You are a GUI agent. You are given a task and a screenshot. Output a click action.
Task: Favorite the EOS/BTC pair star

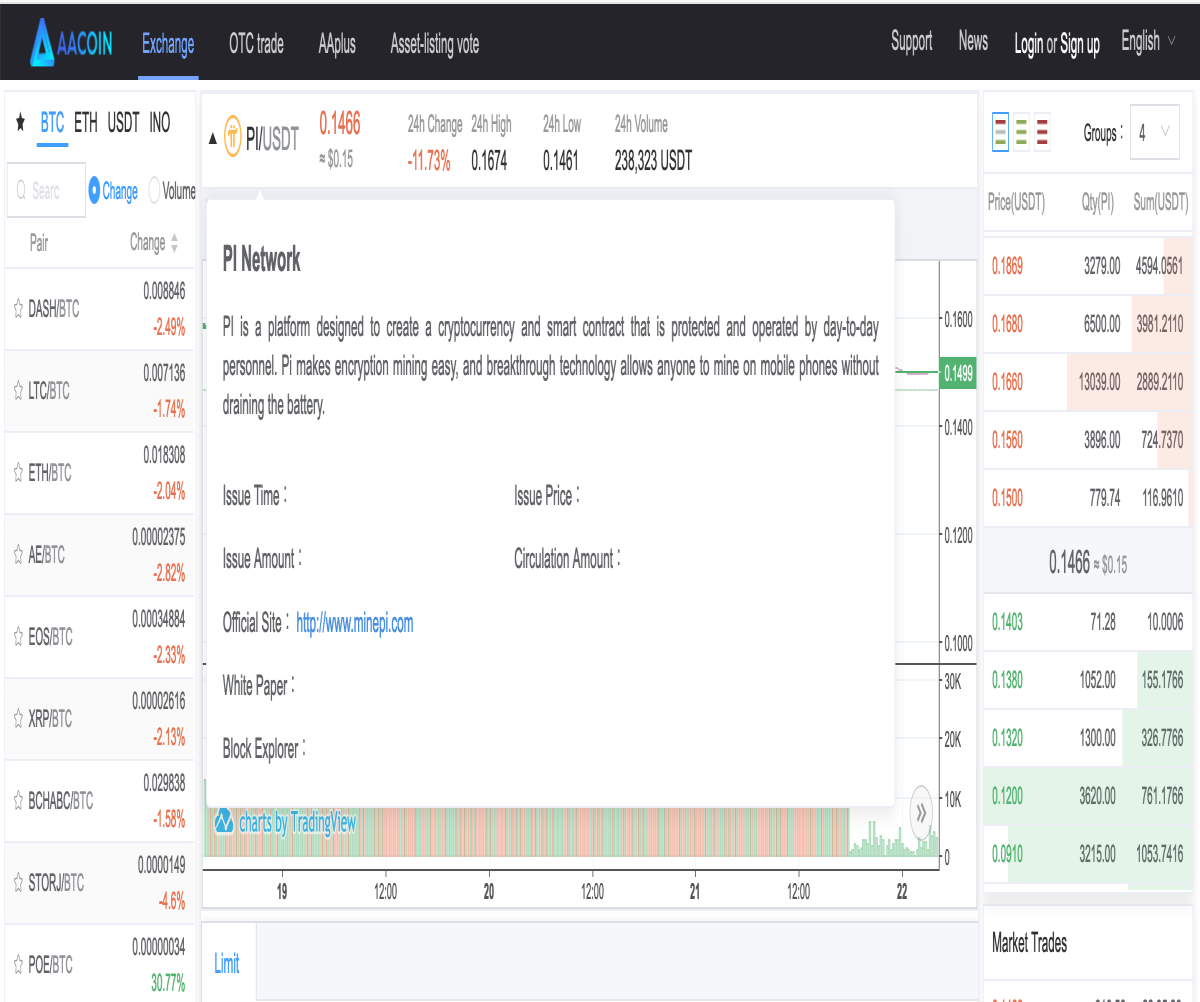pos(18,637)
